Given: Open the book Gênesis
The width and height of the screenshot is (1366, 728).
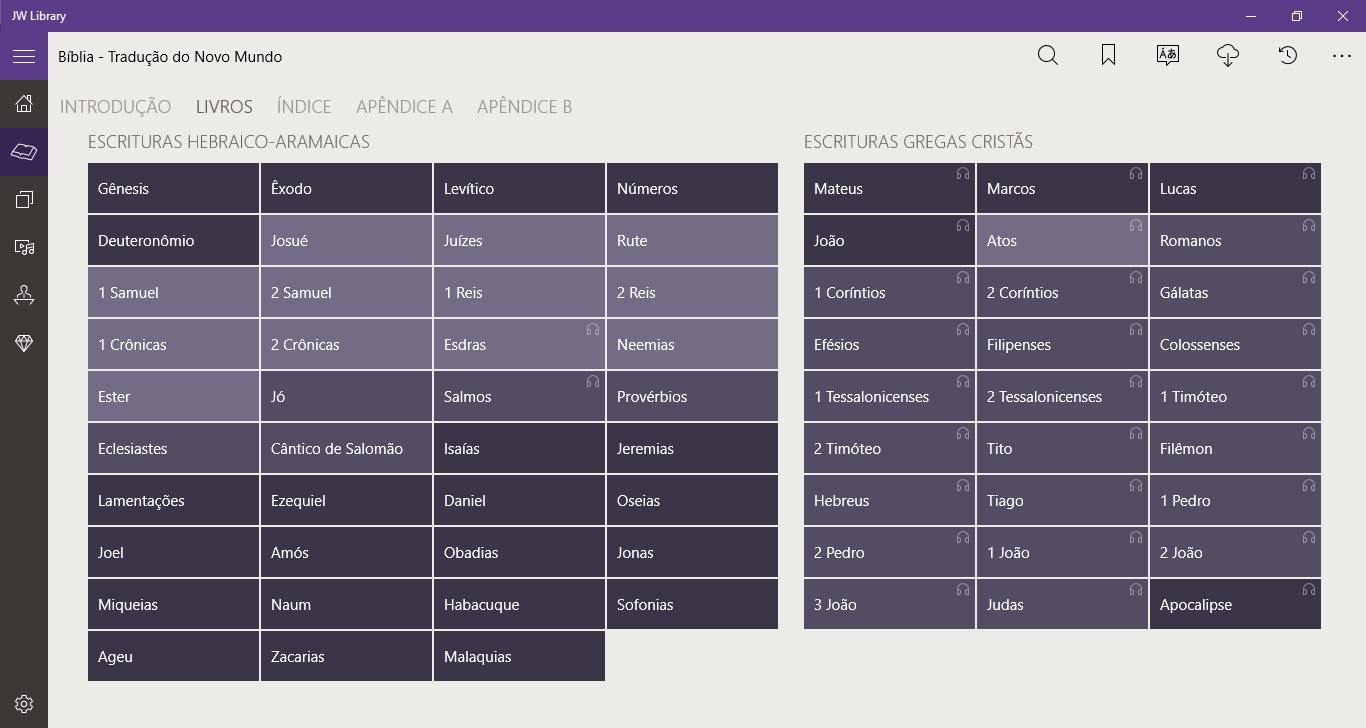Looking at the screenshot, I should coord(173,189).
